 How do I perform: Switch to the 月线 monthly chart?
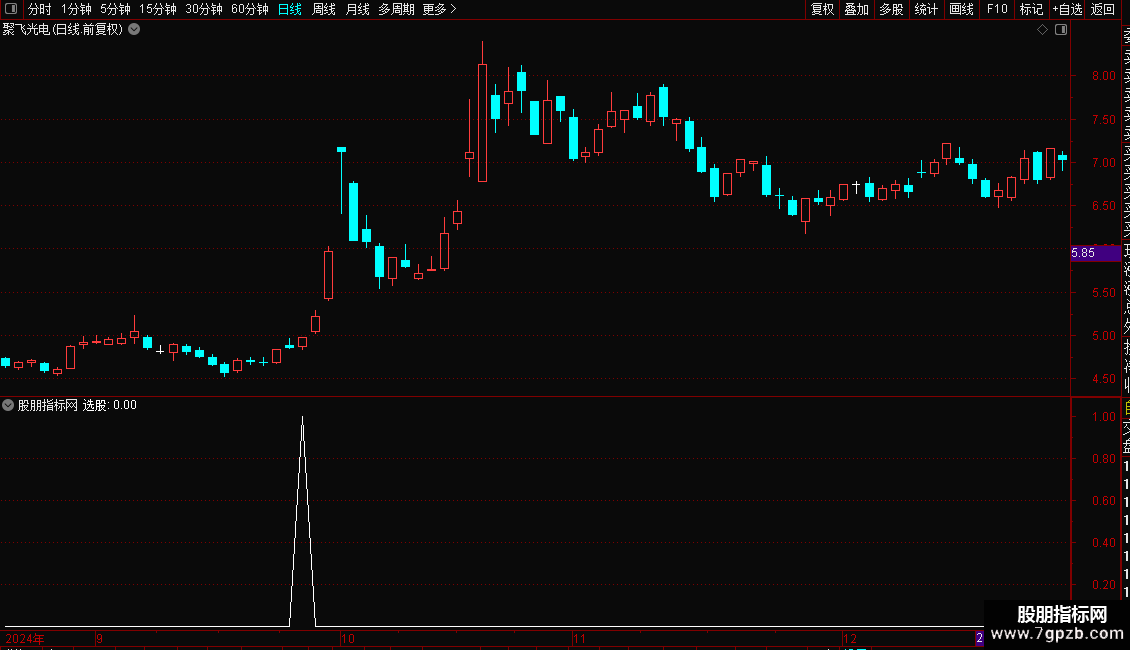coord(357,9)
